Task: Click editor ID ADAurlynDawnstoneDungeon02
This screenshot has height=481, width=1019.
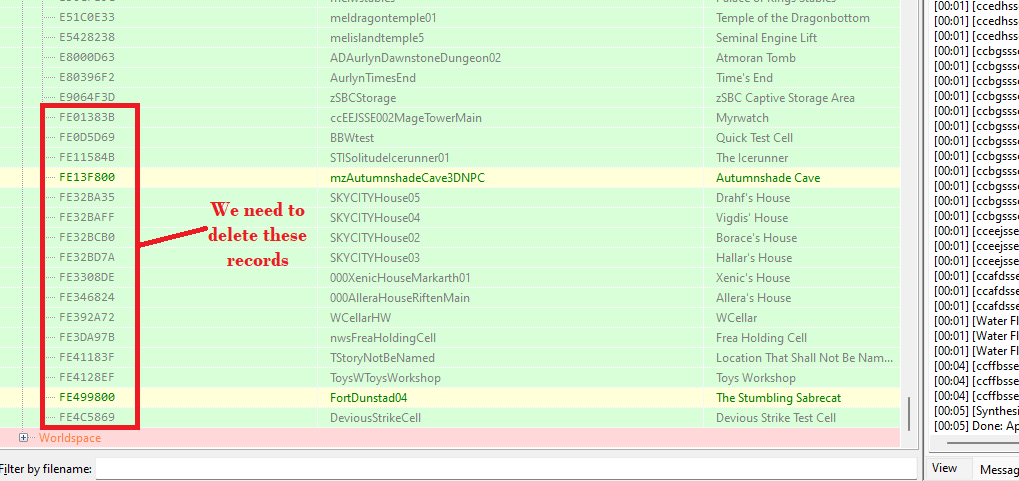Action: pos(416,58)
